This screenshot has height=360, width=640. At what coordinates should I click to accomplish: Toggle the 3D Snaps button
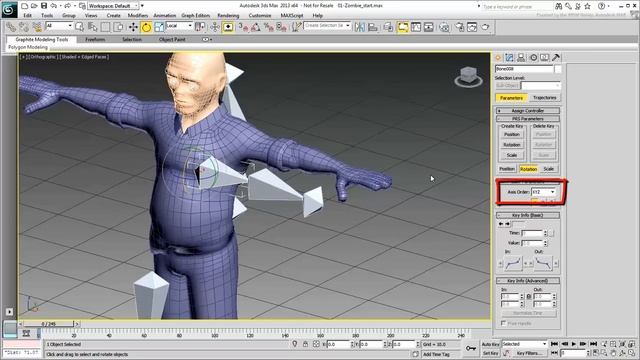pos(244,27)
